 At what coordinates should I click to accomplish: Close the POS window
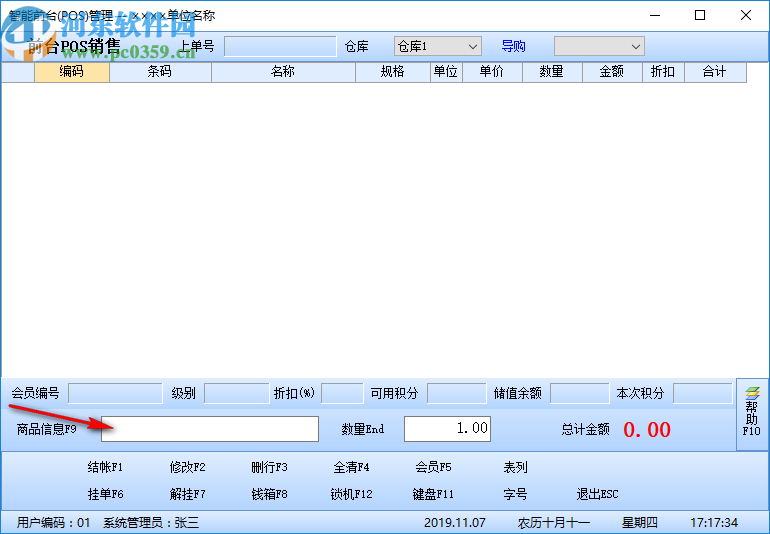point(745,15)
